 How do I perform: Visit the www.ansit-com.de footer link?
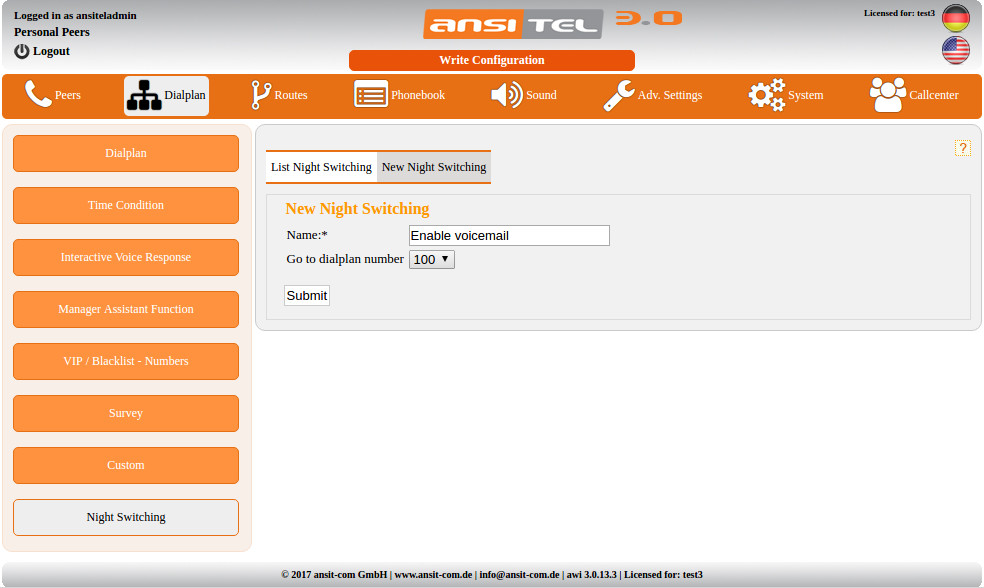pos(432,574)
